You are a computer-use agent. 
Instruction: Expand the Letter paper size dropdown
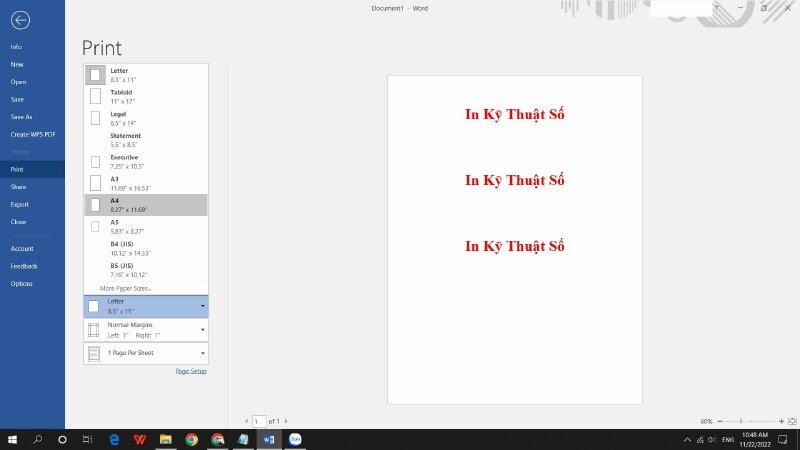tap(146, 306)
